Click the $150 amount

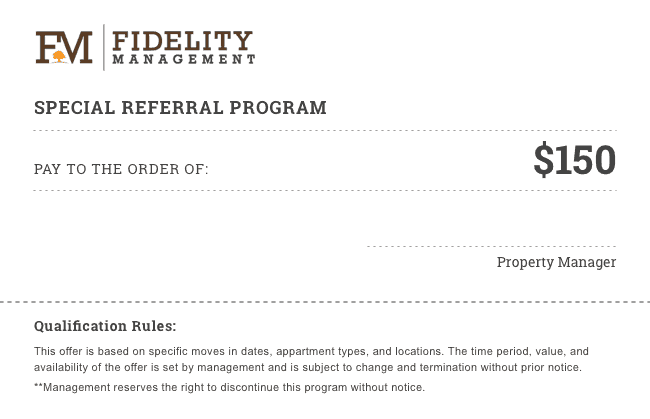(574, 160)
